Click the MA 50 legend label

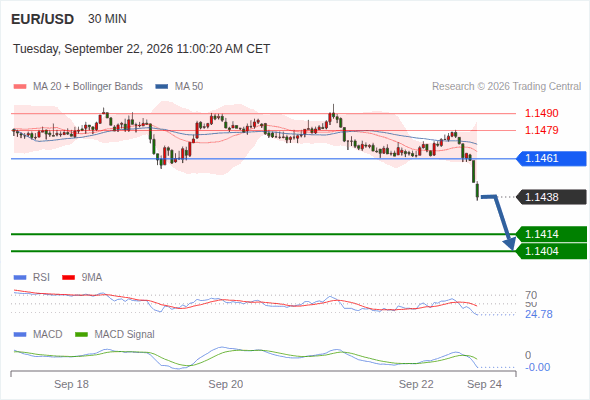(189, 87)
